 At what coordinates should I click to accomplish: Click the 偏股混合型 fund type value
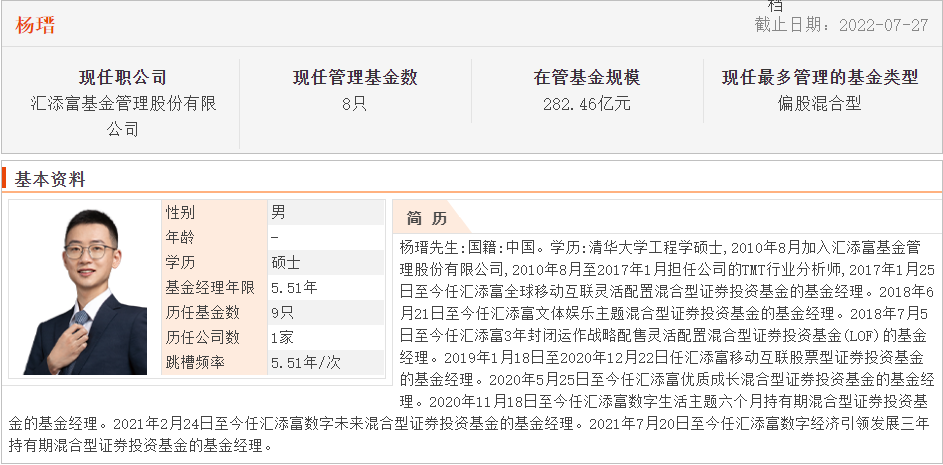pyautogui.click(x=820, y=104)
